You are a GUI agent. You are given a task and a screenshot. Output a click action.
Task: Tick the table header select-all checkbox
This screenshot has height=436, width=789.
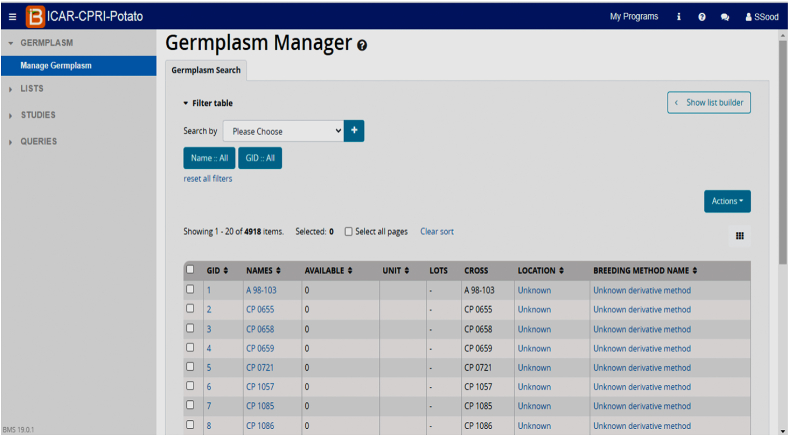190,270
